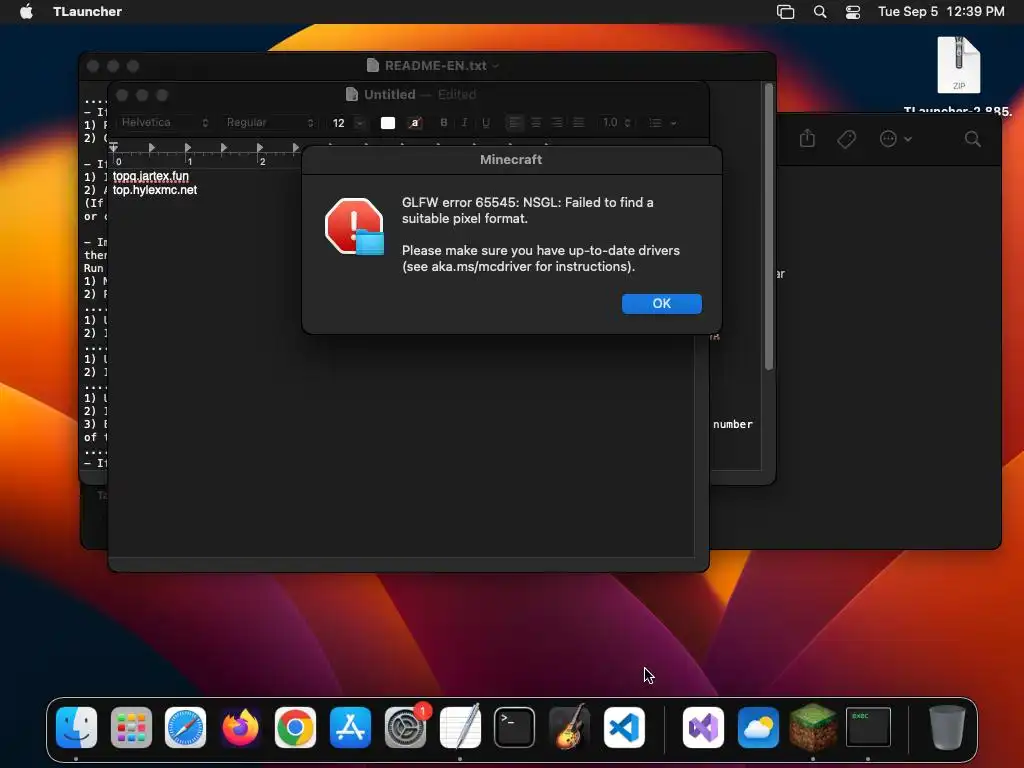Align text left in TextEdit

coord(515,123)
